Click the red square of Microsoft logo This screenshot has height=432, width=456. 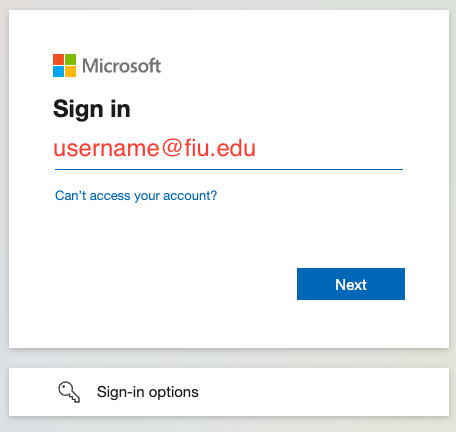point(58,59)
